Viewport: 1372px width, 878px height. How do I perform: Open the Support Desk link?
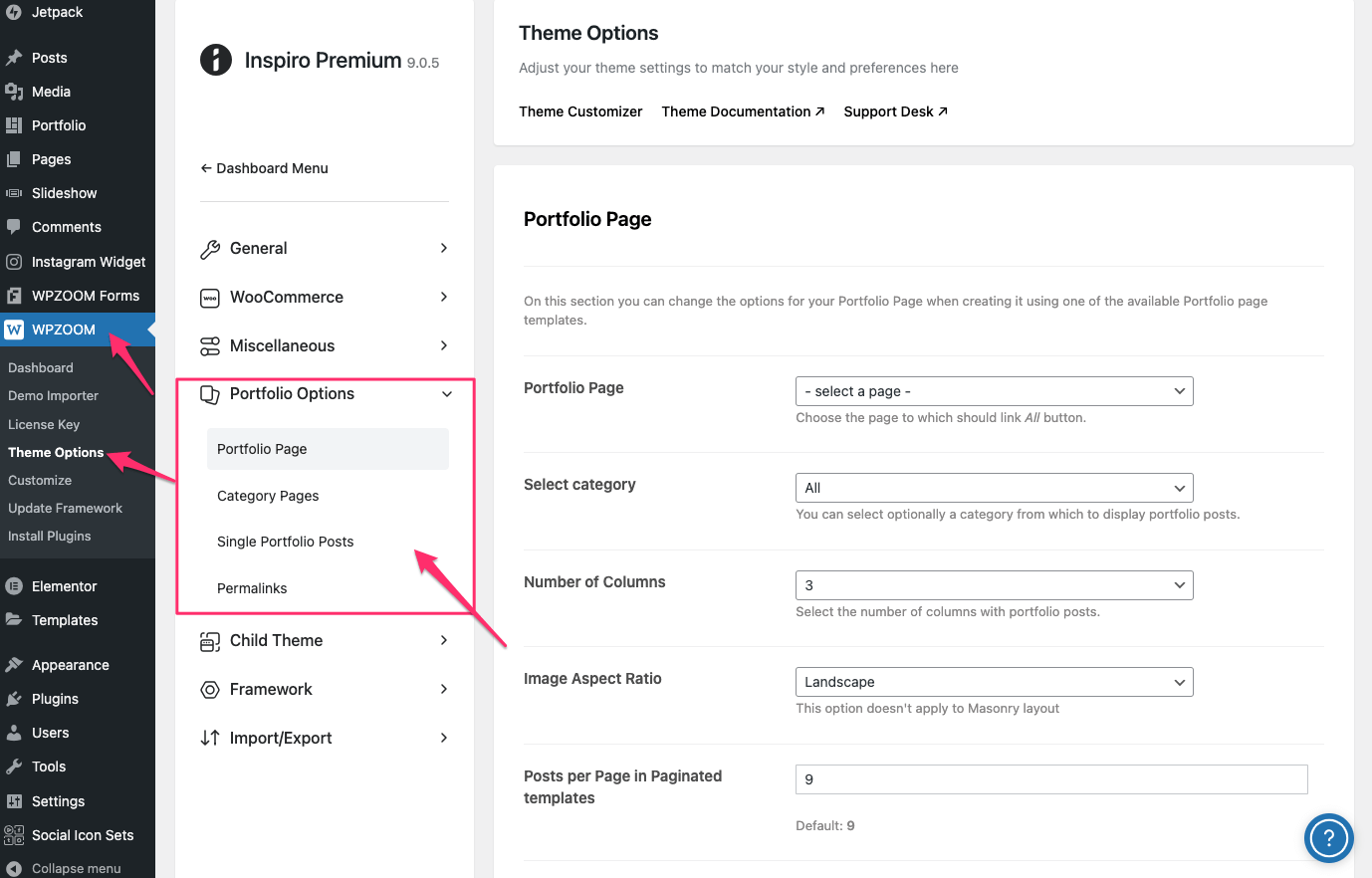(895, 111)
